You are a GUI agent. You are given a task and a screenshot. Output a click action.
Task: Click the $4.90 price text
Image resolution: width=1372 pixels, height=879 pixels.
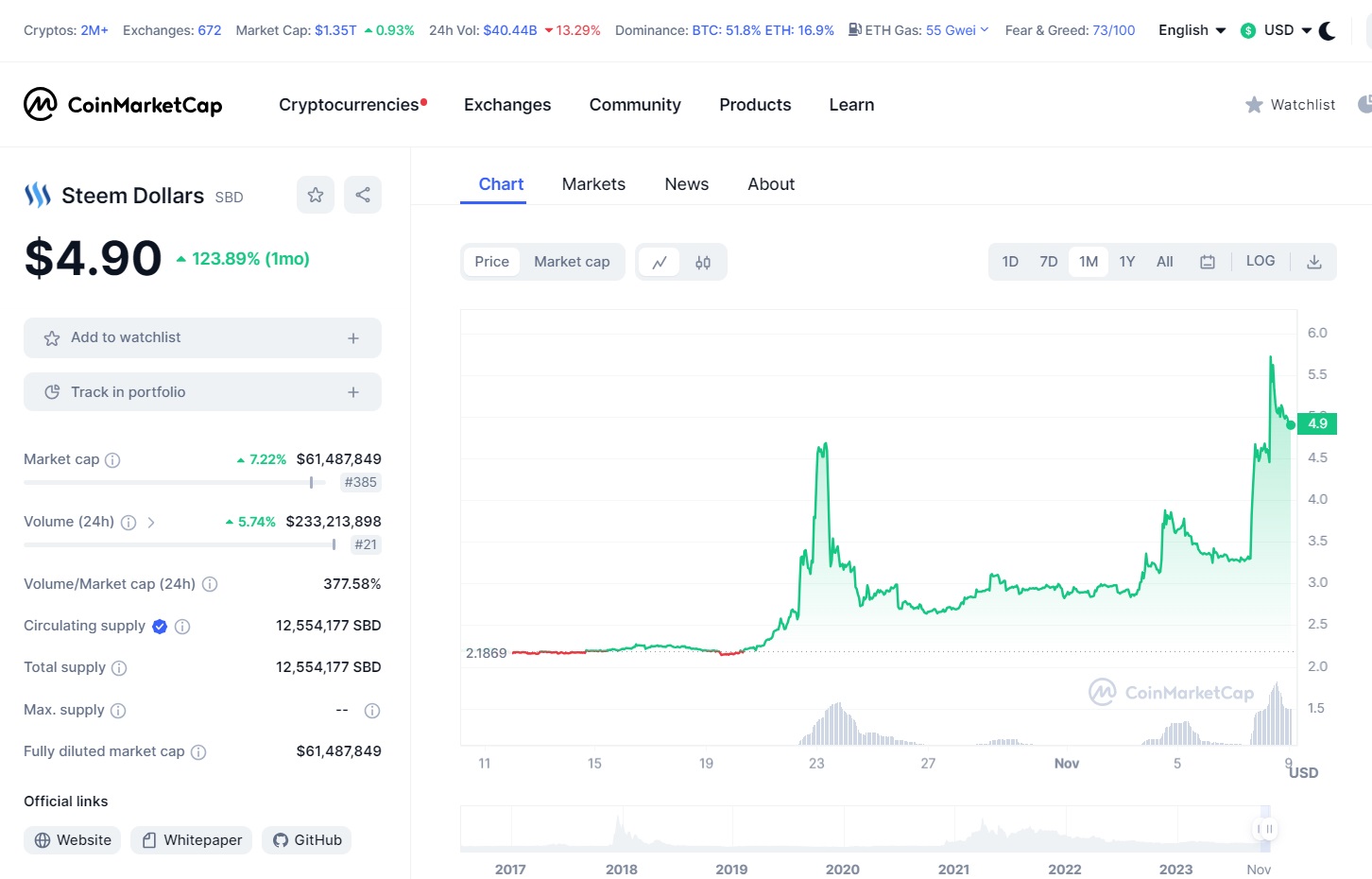[x=94, y=258]
